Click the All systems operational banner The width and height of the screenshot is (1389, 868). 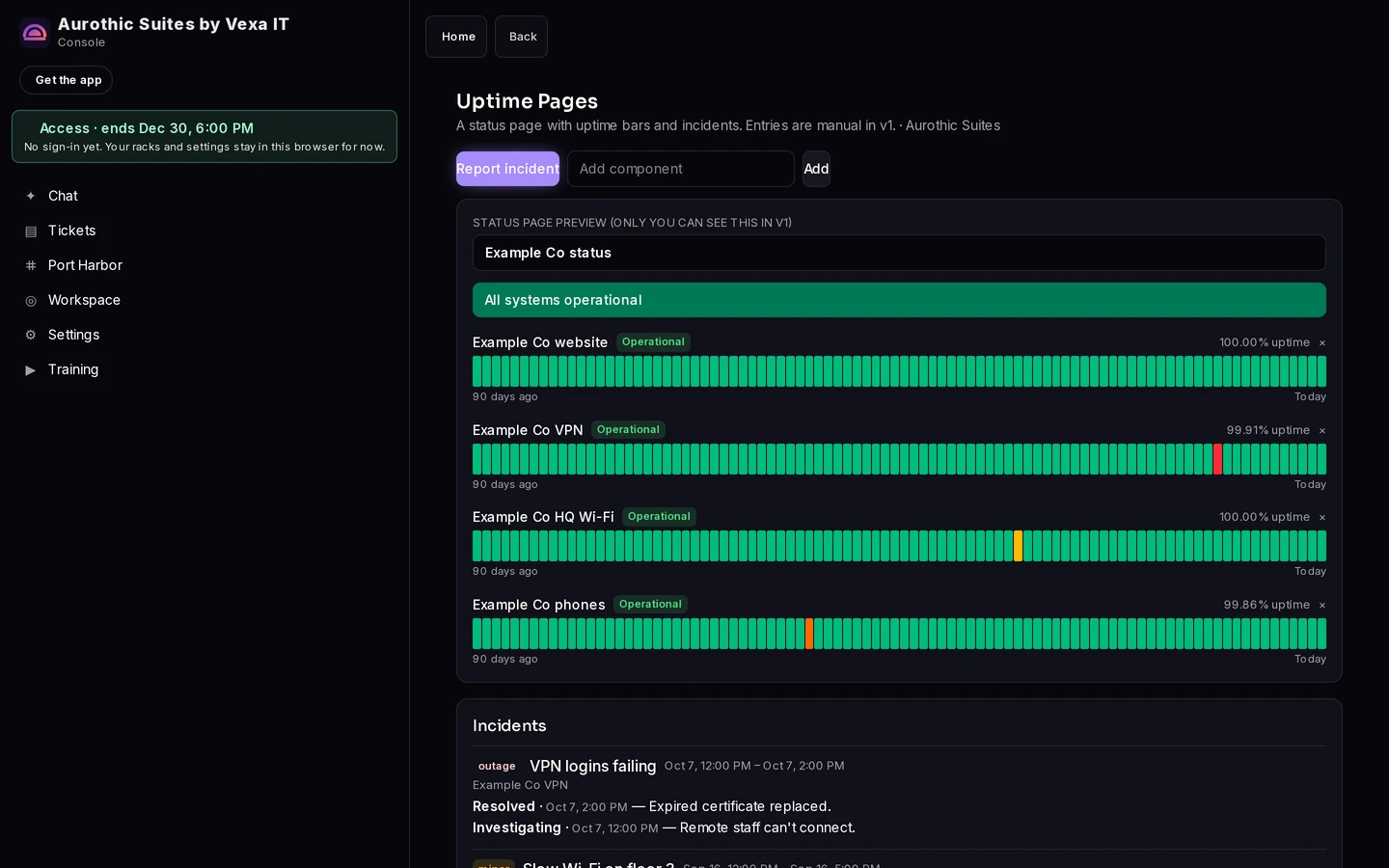click(x=899, y=300)
